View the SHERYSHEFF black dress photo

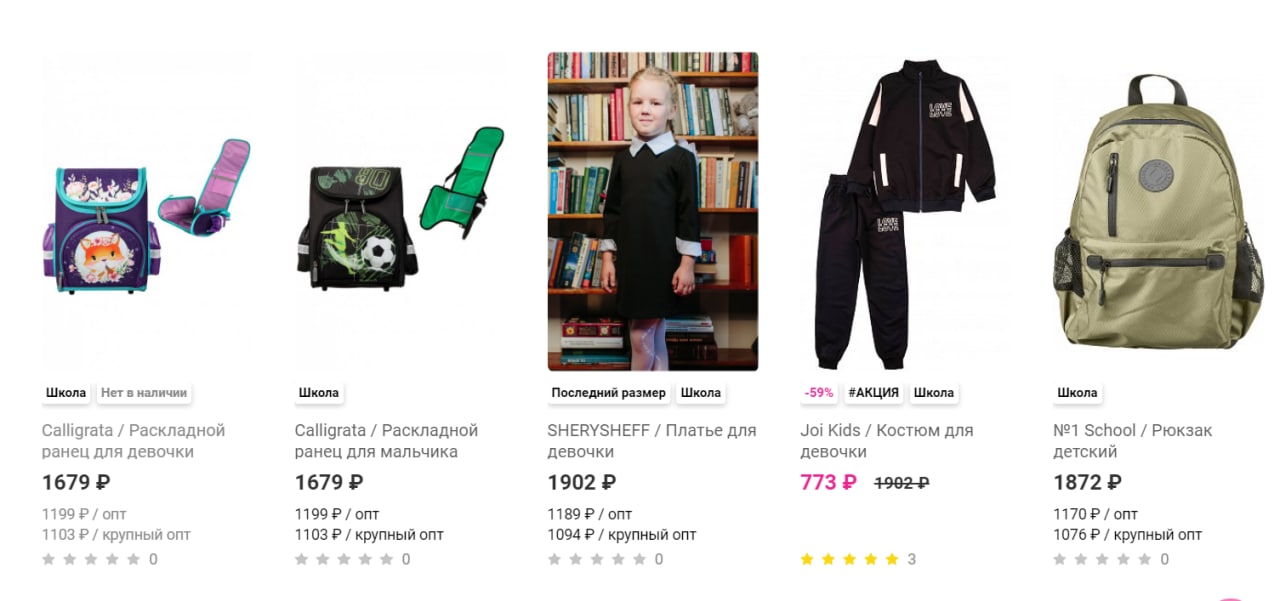653,211
